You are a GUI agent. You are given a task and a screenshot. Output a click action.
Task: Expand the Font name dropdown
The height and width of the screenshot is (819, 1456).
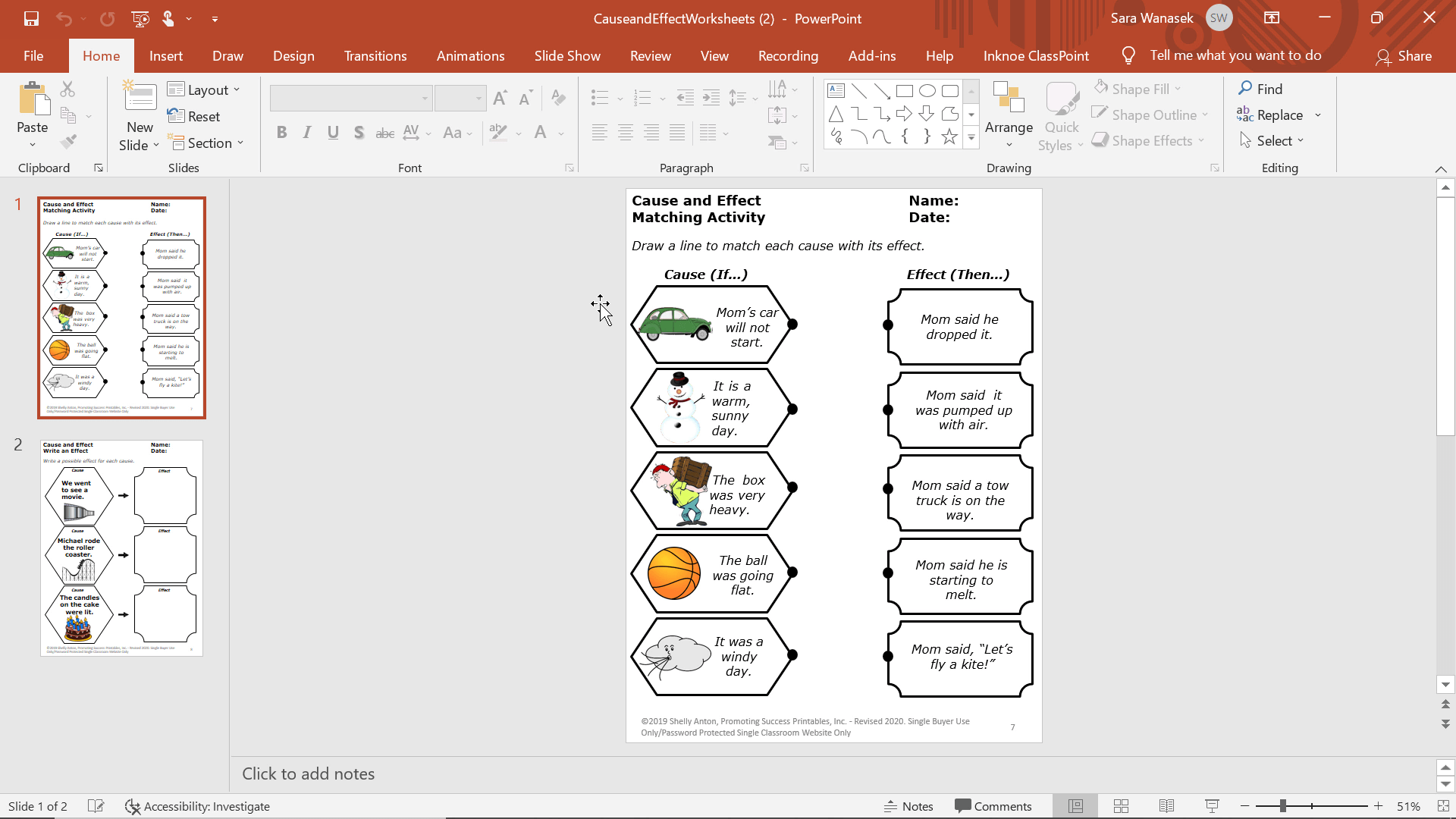coord(425,98)
